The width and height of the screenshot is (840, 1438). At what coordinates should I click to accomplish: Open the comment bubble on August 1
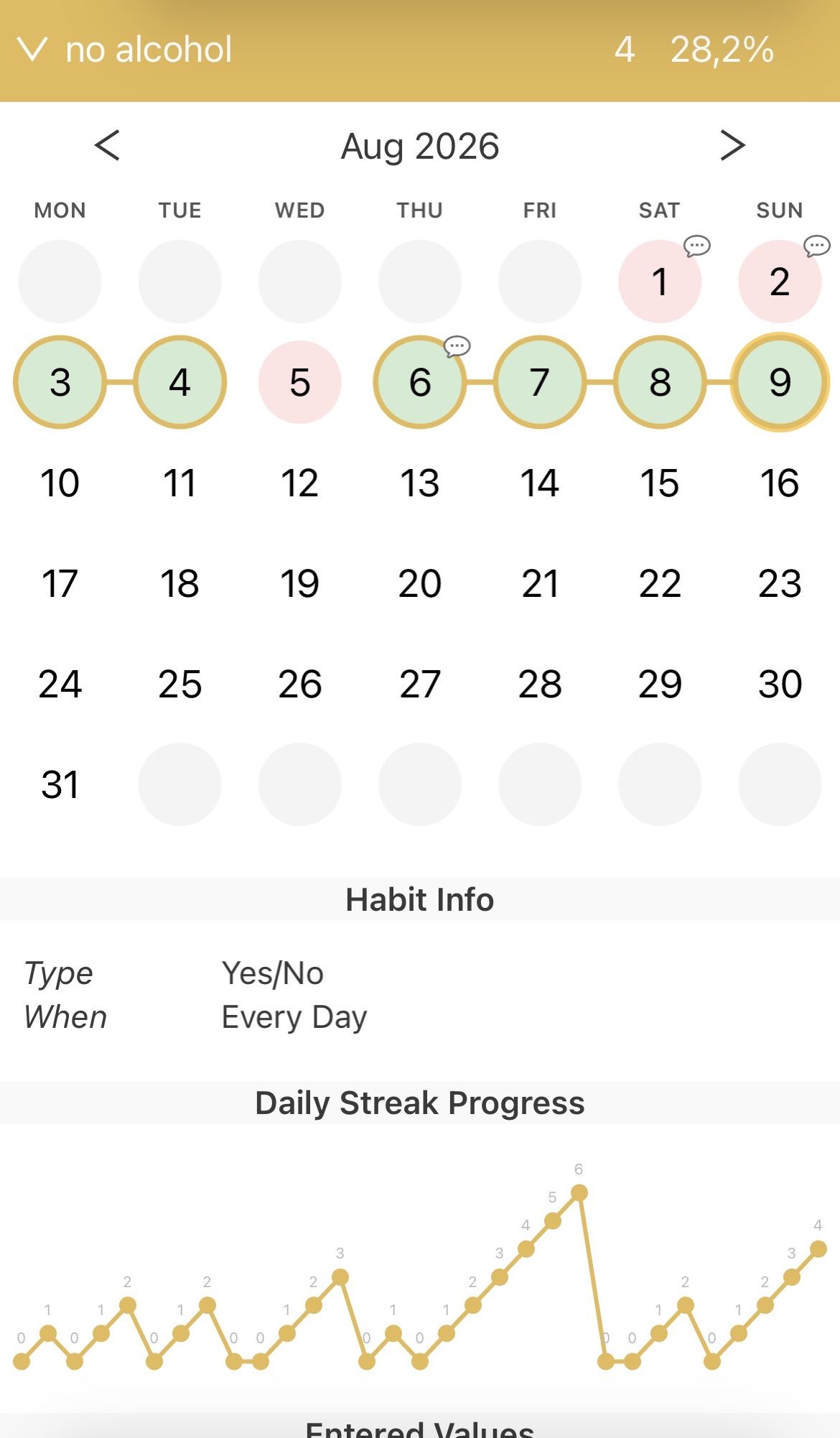coord(696,246)
